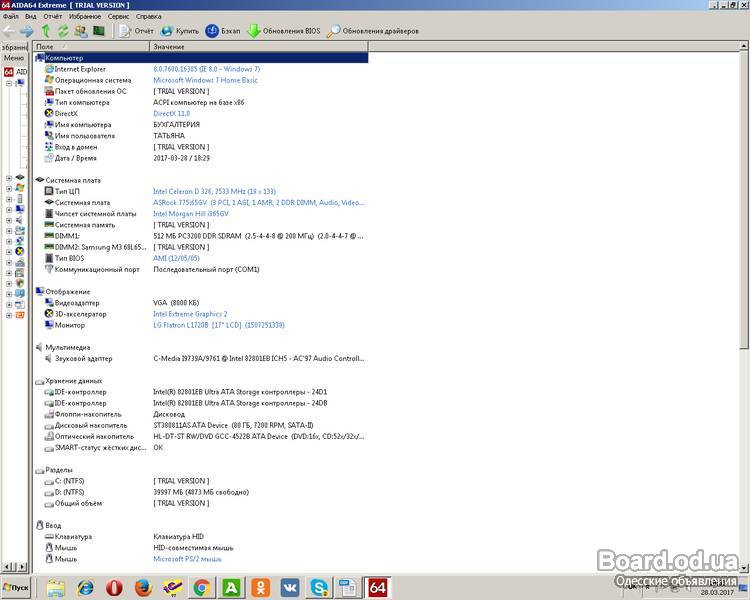Click the green monitor toolbar icon
Screen dimensions: 750x600
coord(99,31)
